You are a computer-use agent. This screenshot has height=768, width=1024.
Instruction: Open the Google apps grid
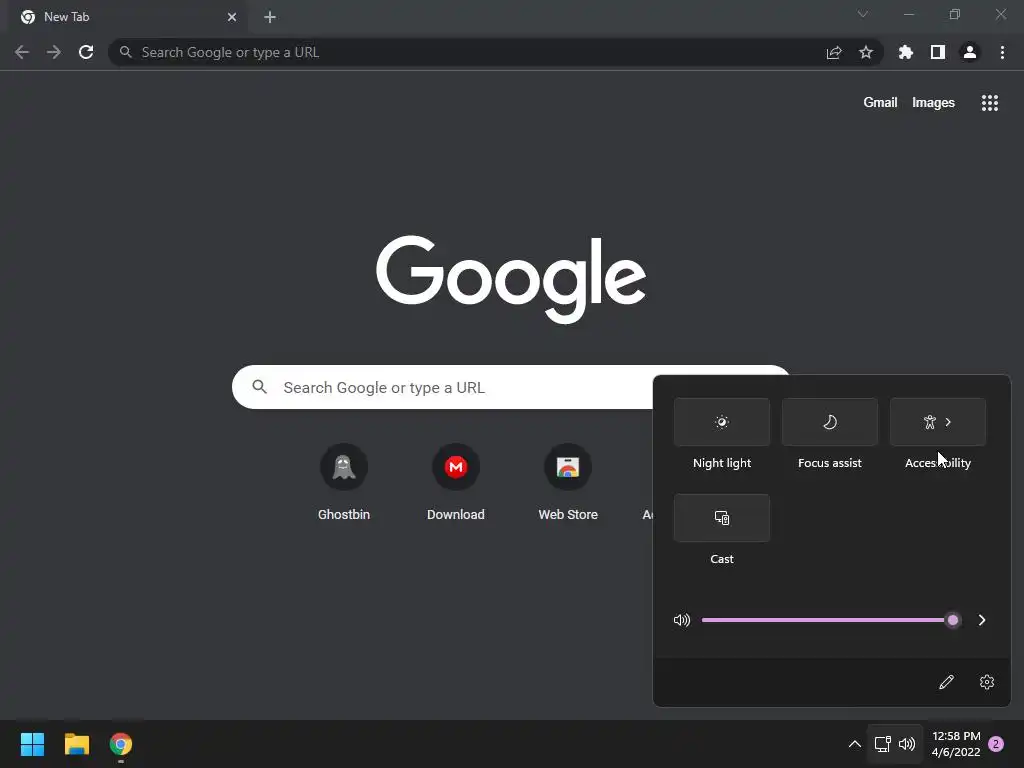click(990, 103)
